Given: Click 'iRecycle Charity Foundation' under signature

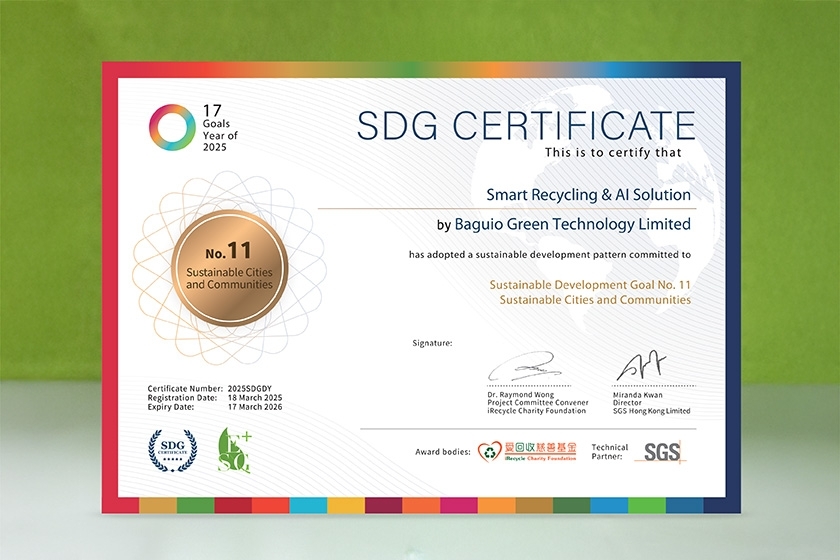Looking at the screenshot, I should (536, 410).
